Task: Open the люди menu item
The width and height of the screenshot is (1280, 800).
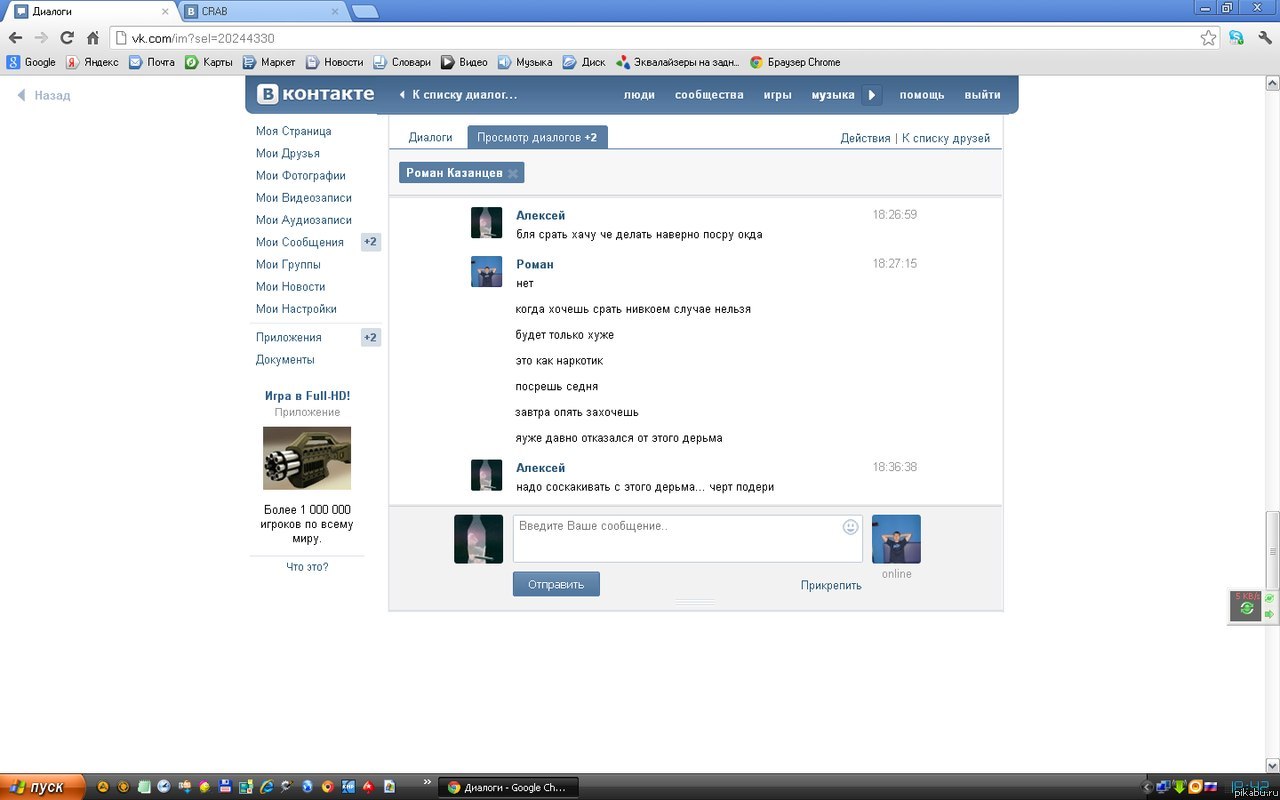Action: point(639,95)
